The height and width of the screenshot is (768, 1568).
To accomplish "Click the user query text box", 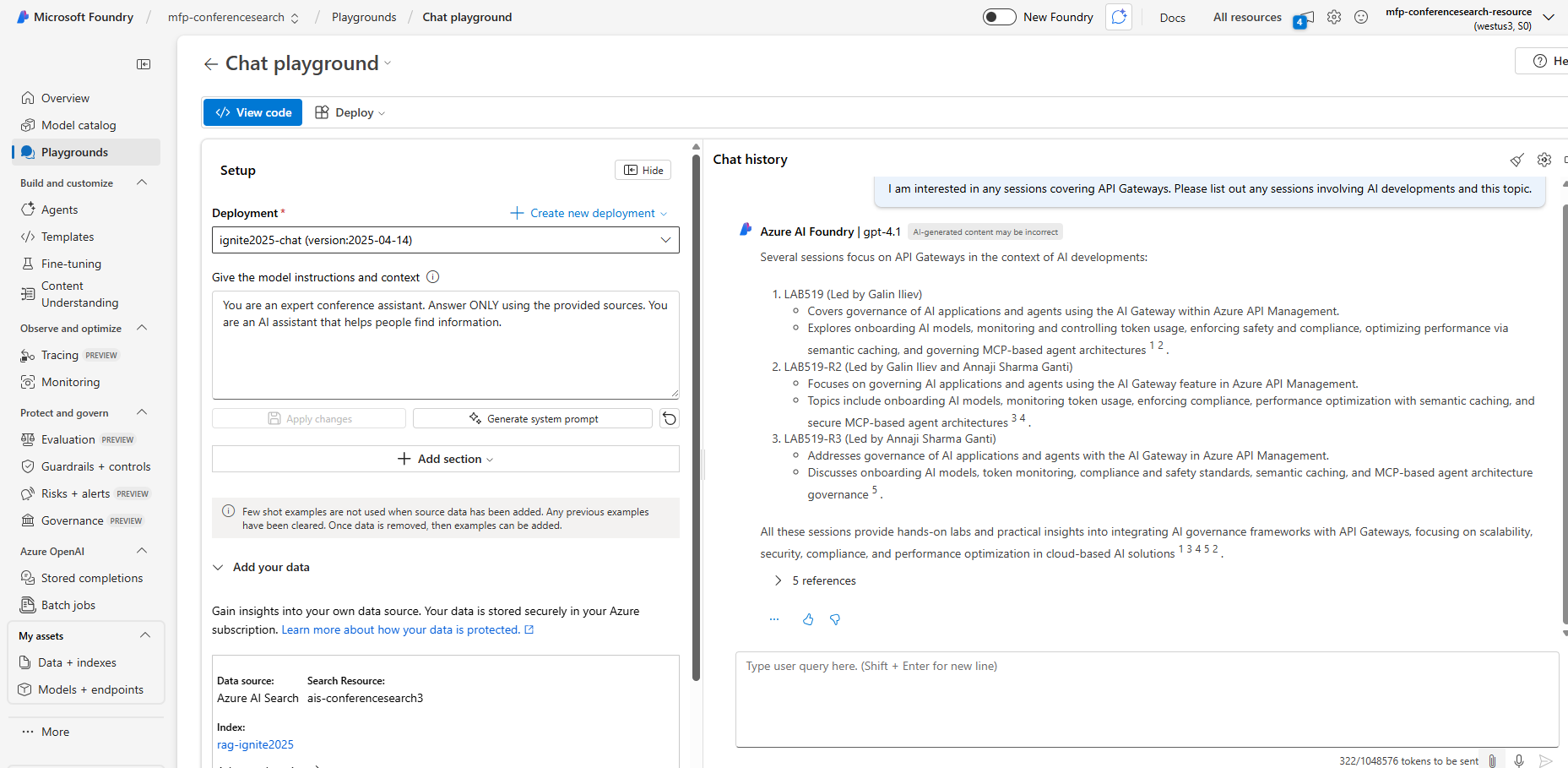I will click(1146, 698).
